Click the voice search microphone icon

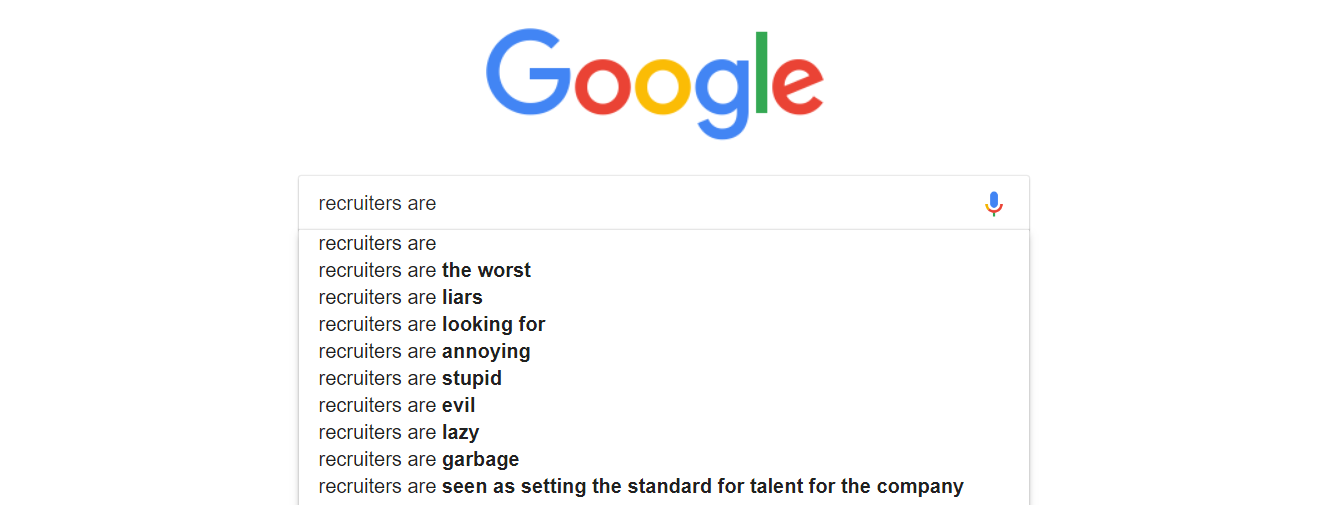coord(993,203)
